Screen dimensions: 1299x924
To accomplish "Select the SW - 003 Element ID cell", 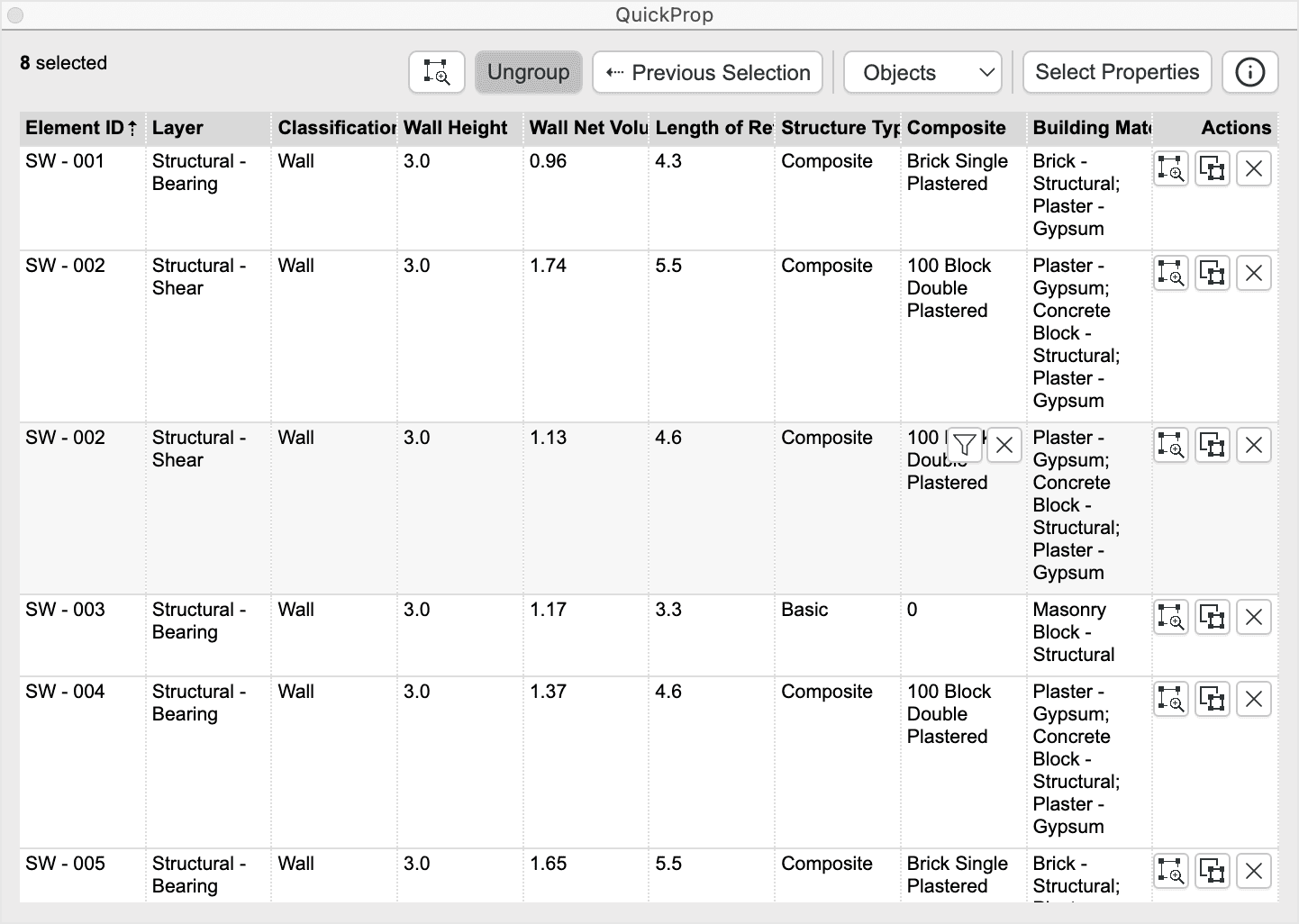I will [x=66, y=610].
